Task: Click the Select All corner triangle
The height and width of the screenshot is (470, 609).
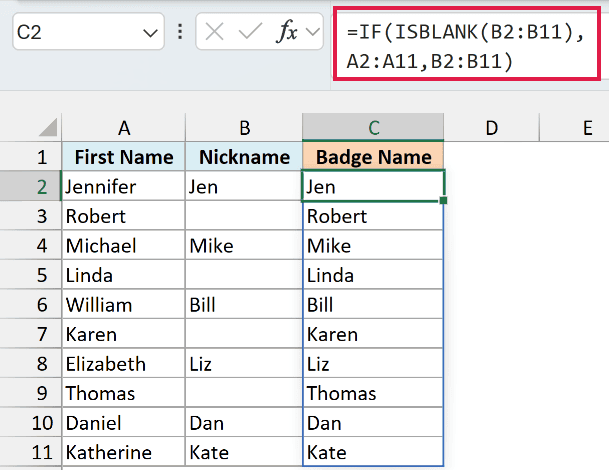Action: point(49,127)
